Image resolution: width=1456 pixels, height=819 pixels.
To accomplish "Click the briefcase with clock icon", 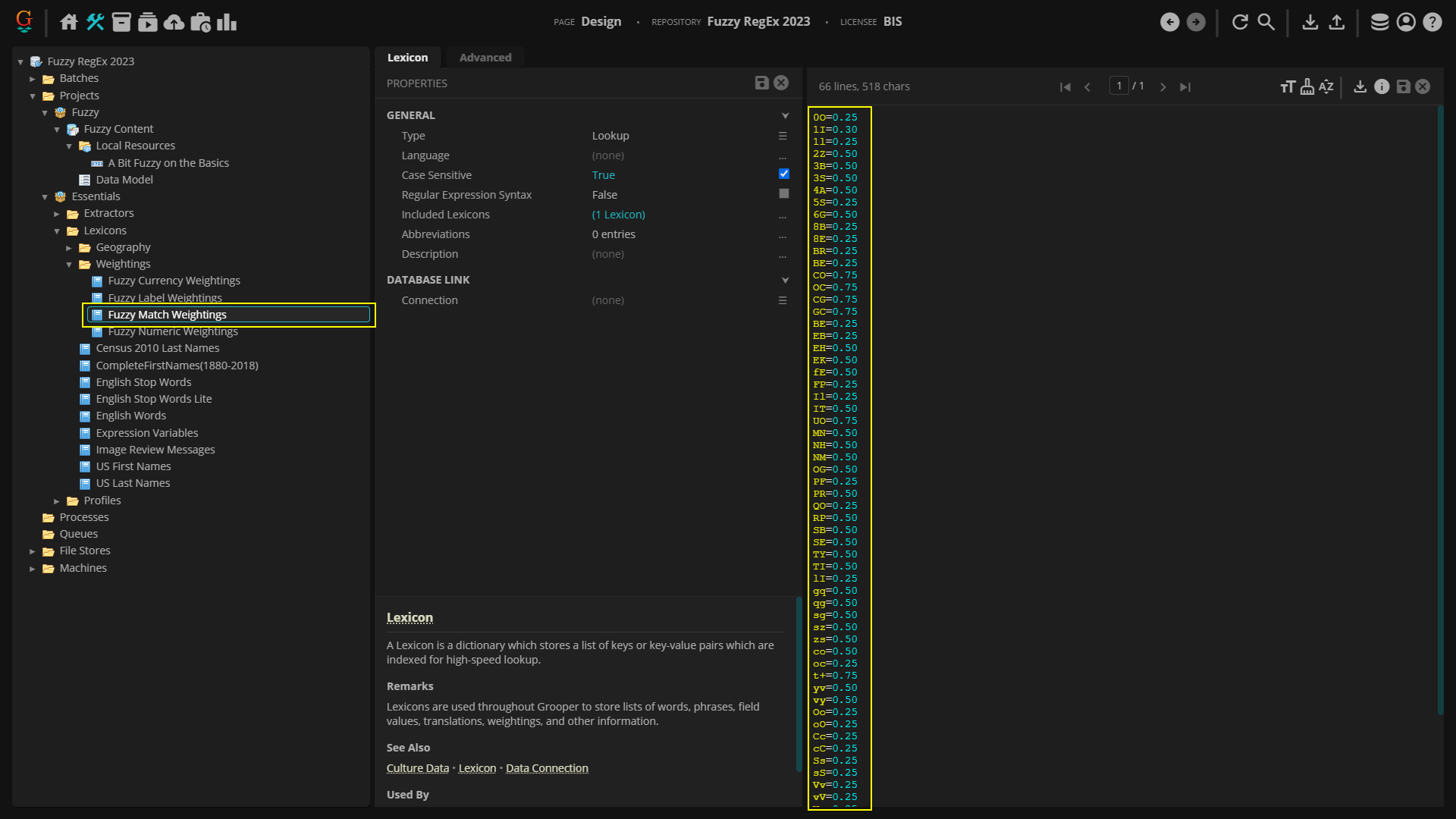I will coord(200,22).
